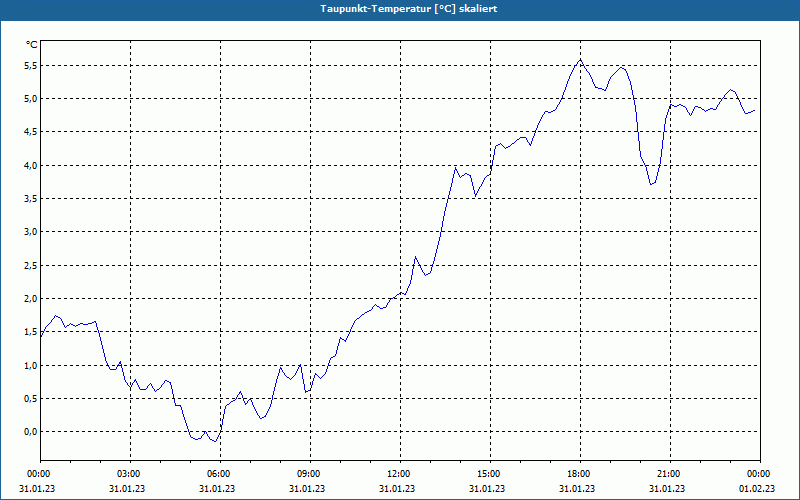Image resolution: width=800 pixels, height=500 pixels.
Task: Click the "°C" unit label on the y-axis
Action: [x=31, y=45]
